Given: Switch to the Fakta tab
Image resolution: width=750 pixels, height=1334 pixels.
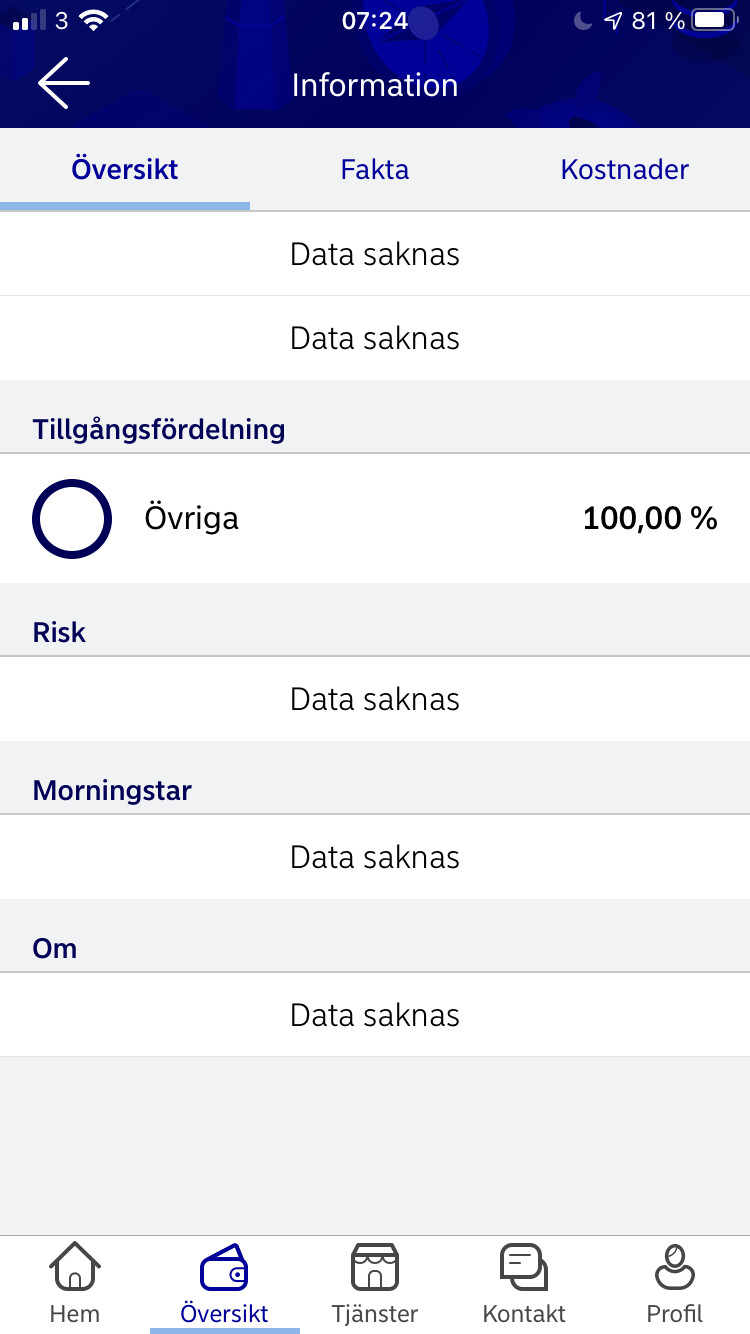Looking at the screenshot, I should [375, 169].
